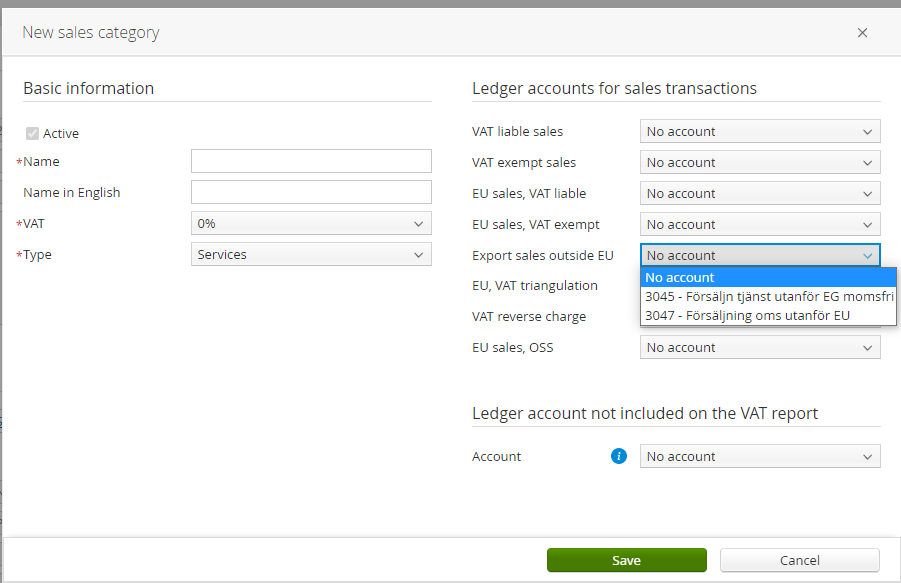Viewport: 901px width, 583px height.
Task: Choose account 3047 Försäljning oms utanför EU
Action: tap(768, 316)
